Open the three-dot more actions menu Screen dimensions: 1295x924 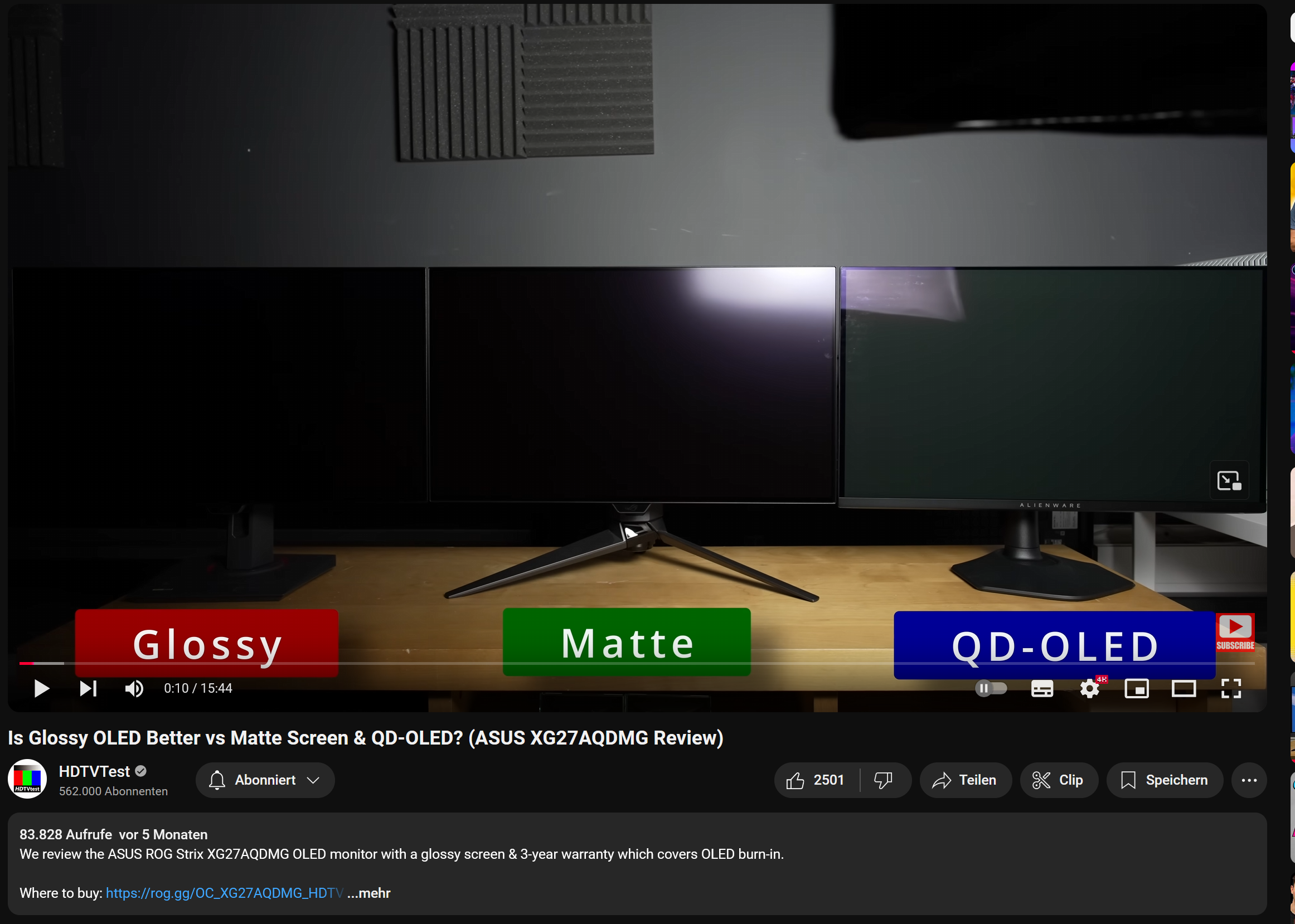pos(1249,780)
